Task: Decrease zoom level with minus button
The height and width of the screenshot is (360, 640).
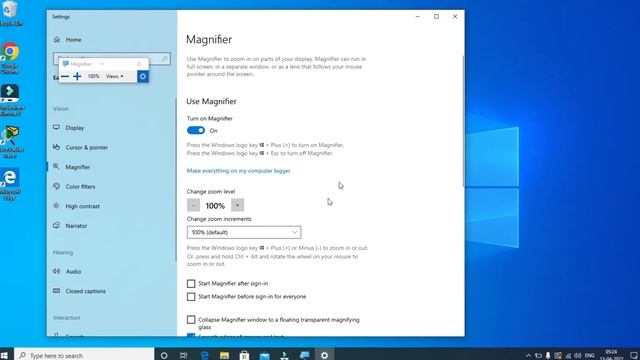Action: click(x=193, y=205)
